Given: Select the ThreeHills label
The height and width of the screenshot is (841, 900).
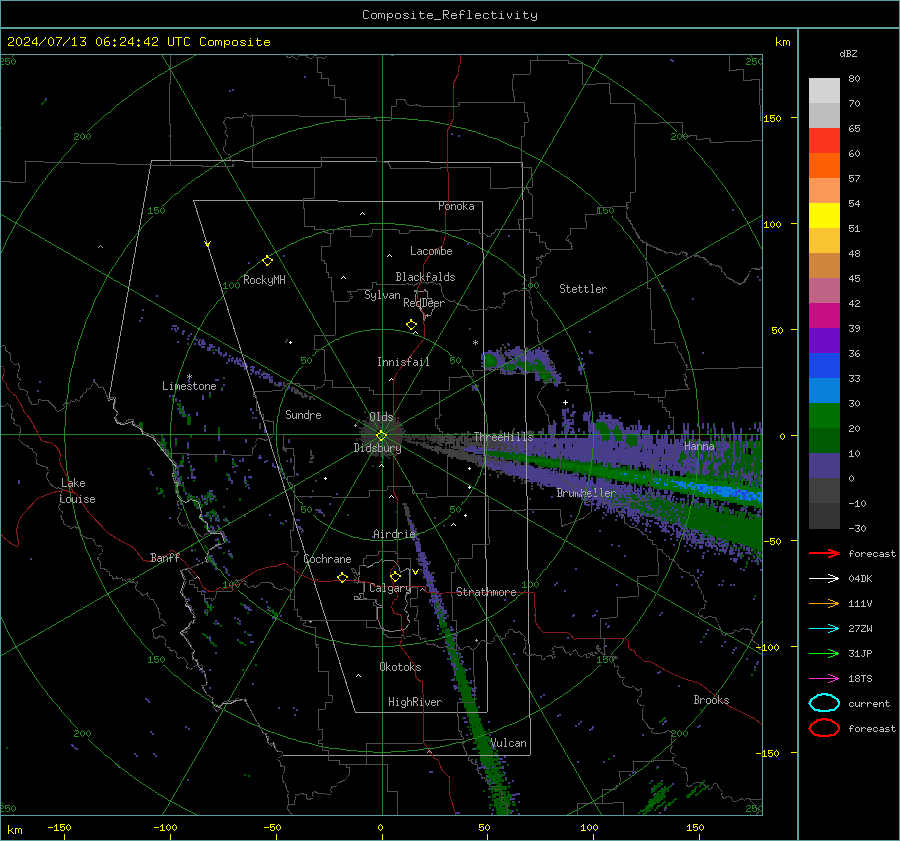Looking at the screenshot, I should pos(503,437).
